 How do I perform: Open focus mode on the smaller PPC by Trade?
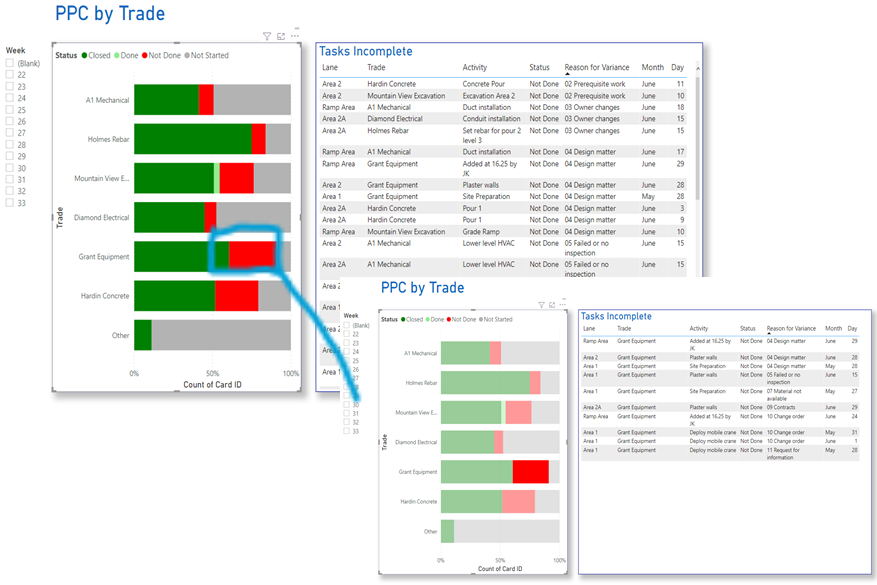point(552,305)
